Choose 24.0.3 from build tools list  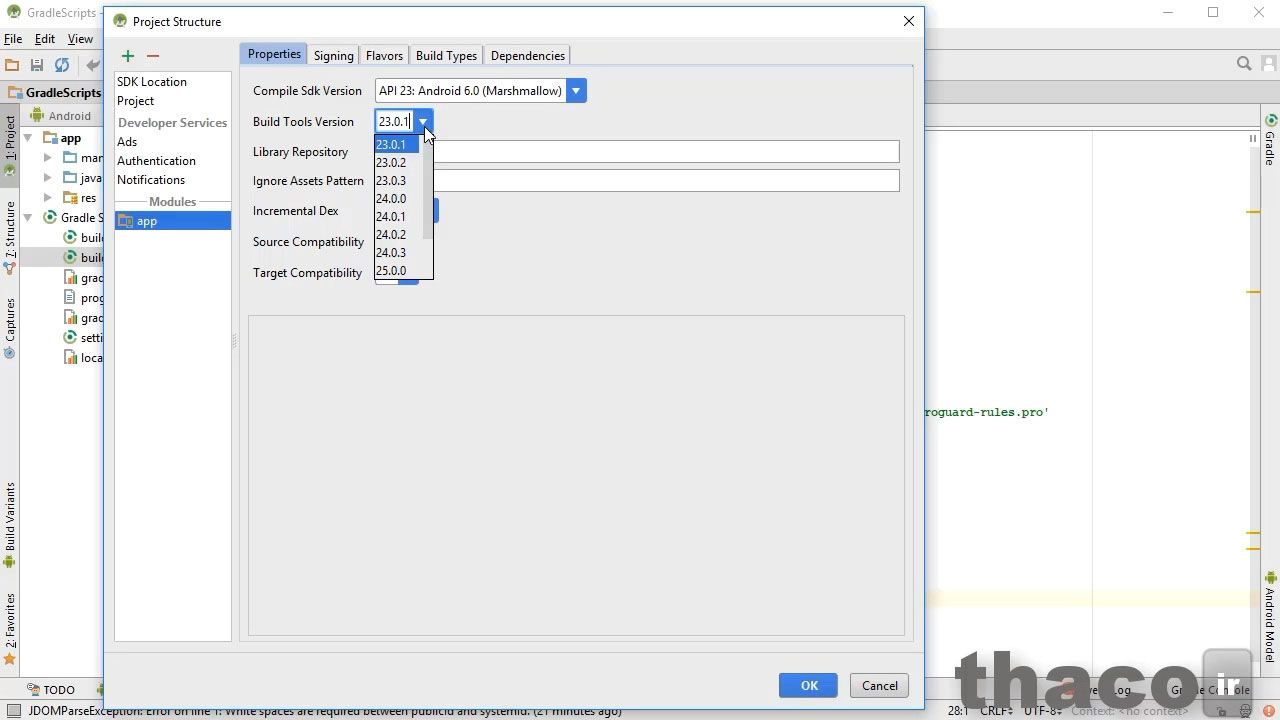point(396,253)
